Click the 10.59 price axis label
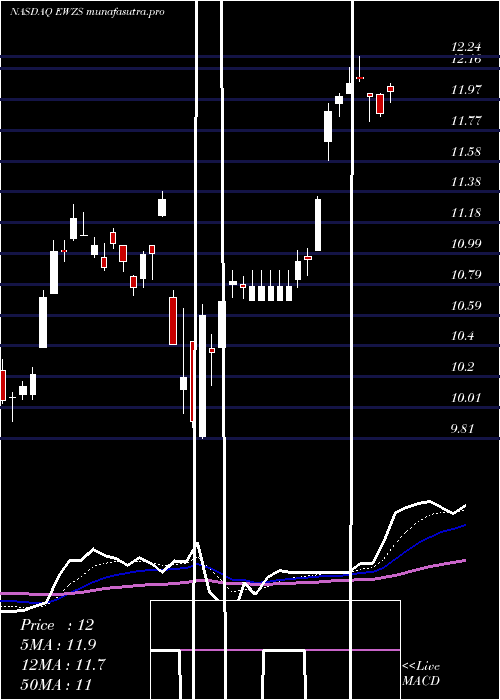Image resolution: width=500 pixels, height=700 pixels. [466, 306]
